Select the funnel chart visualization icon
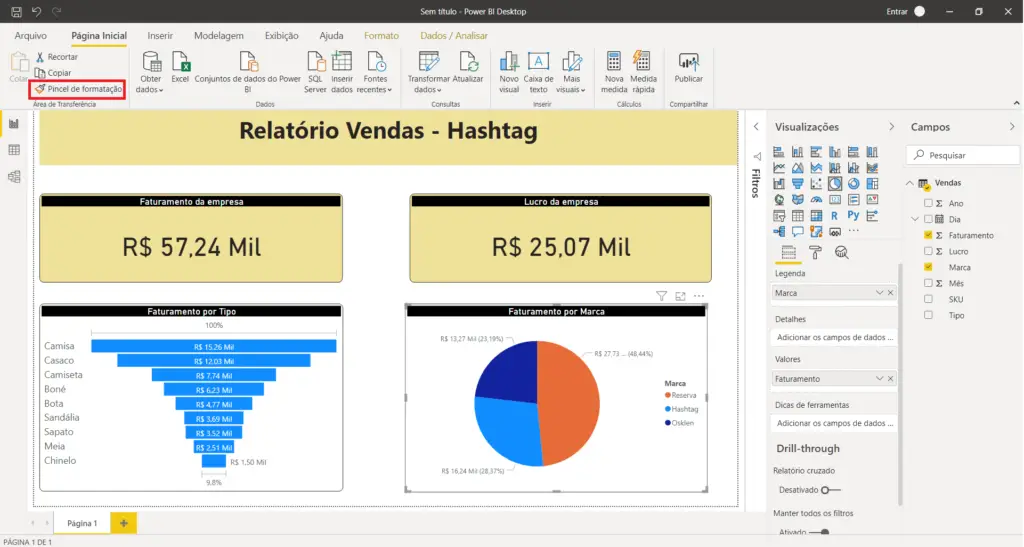The height and width of the screenshot is (547, 1024). 797,183
